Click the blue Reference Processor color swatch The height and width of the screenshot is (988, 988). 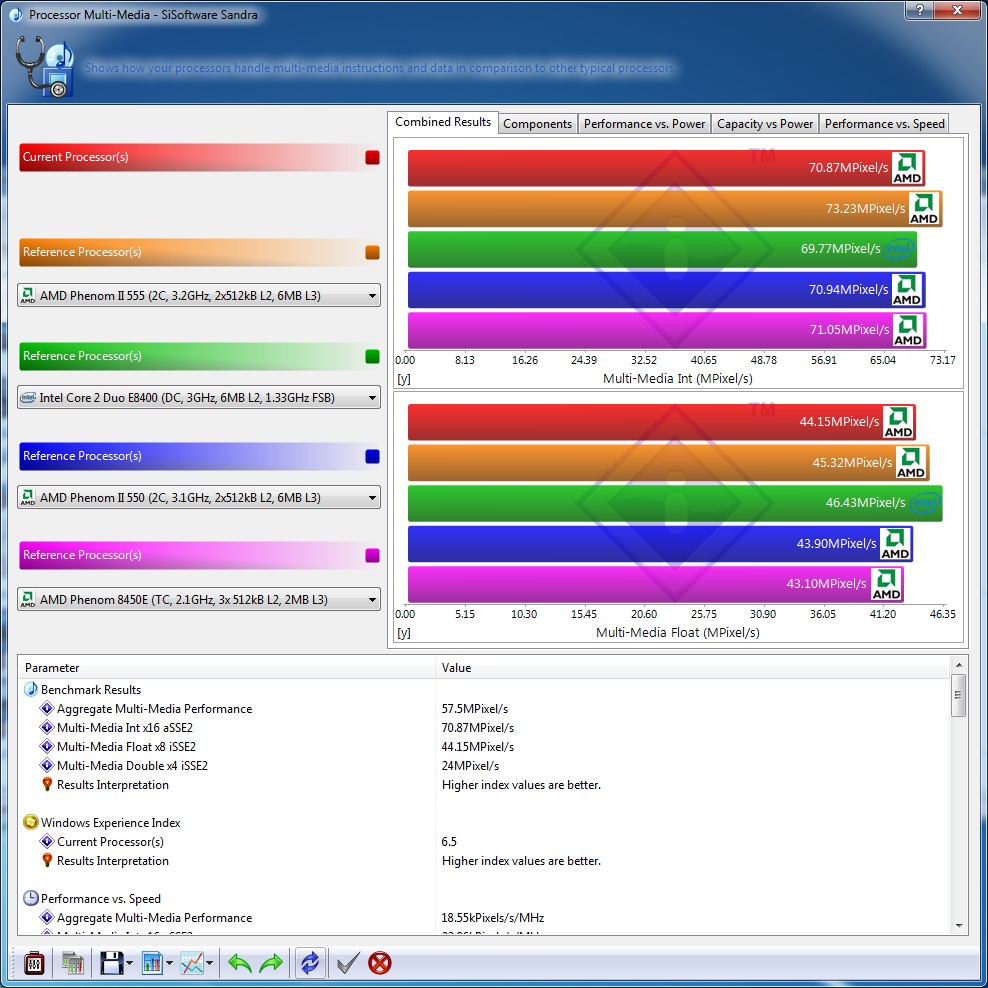click(x=372, y=456)
